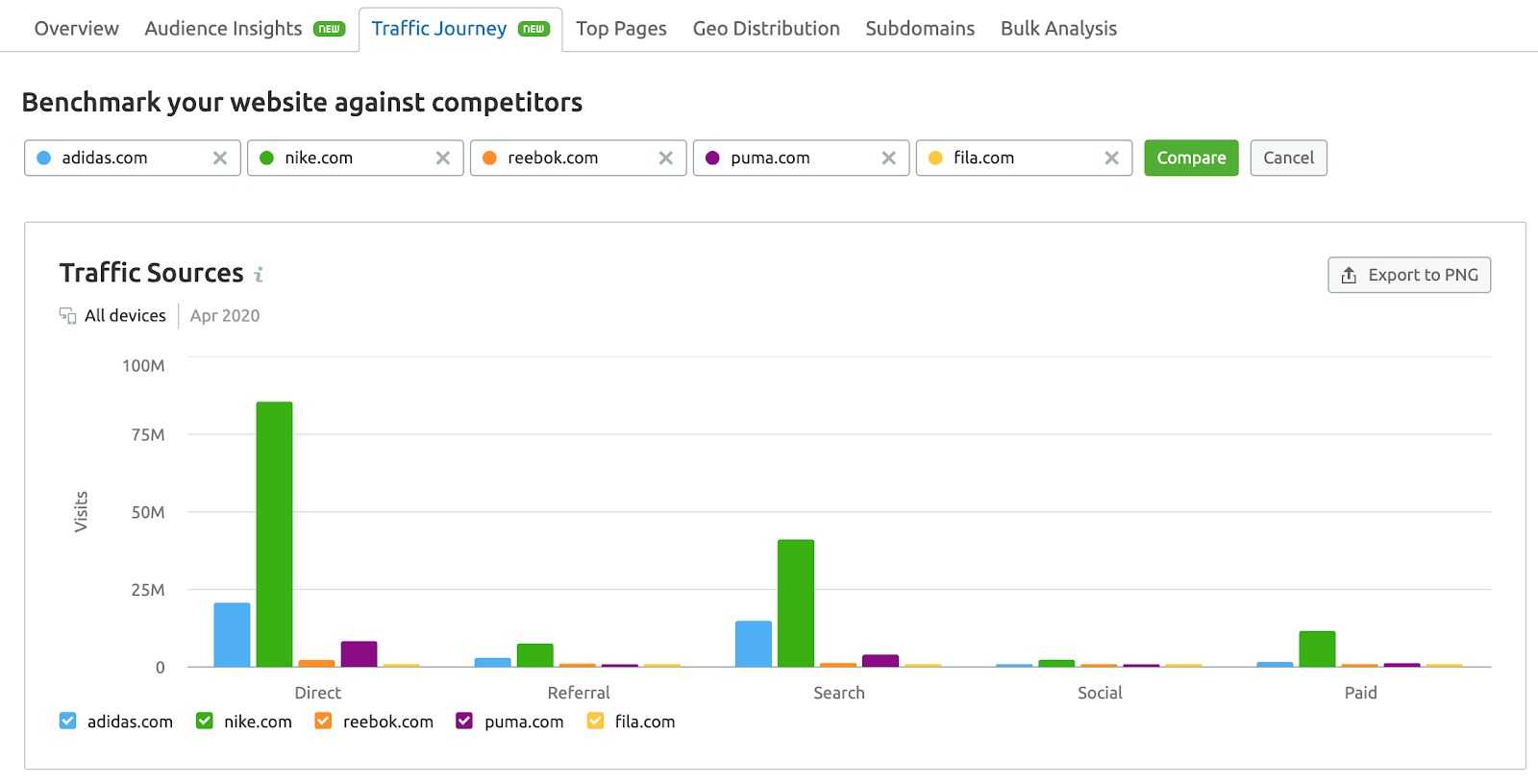Click the adidas.com domain input field
1538x784 pixels.
tap(133, 158)
